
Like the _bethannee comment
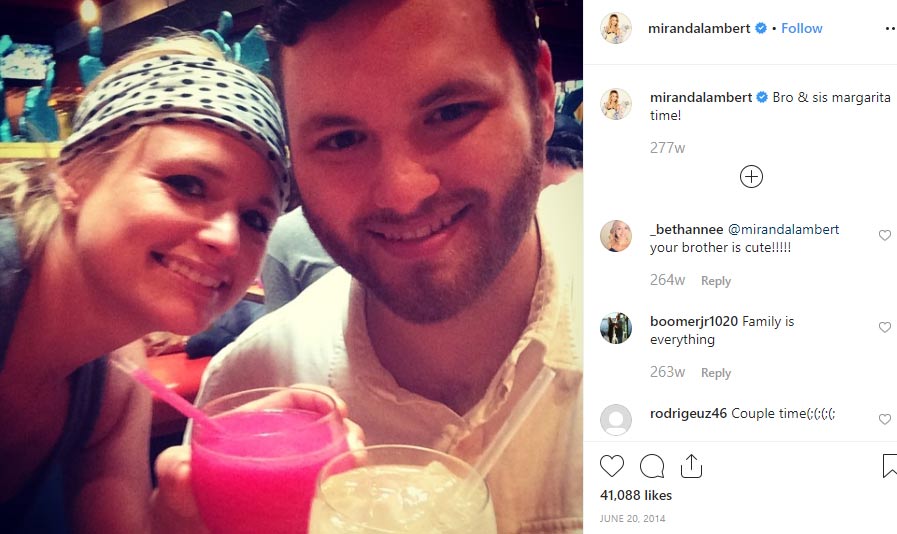coord(884,235)
